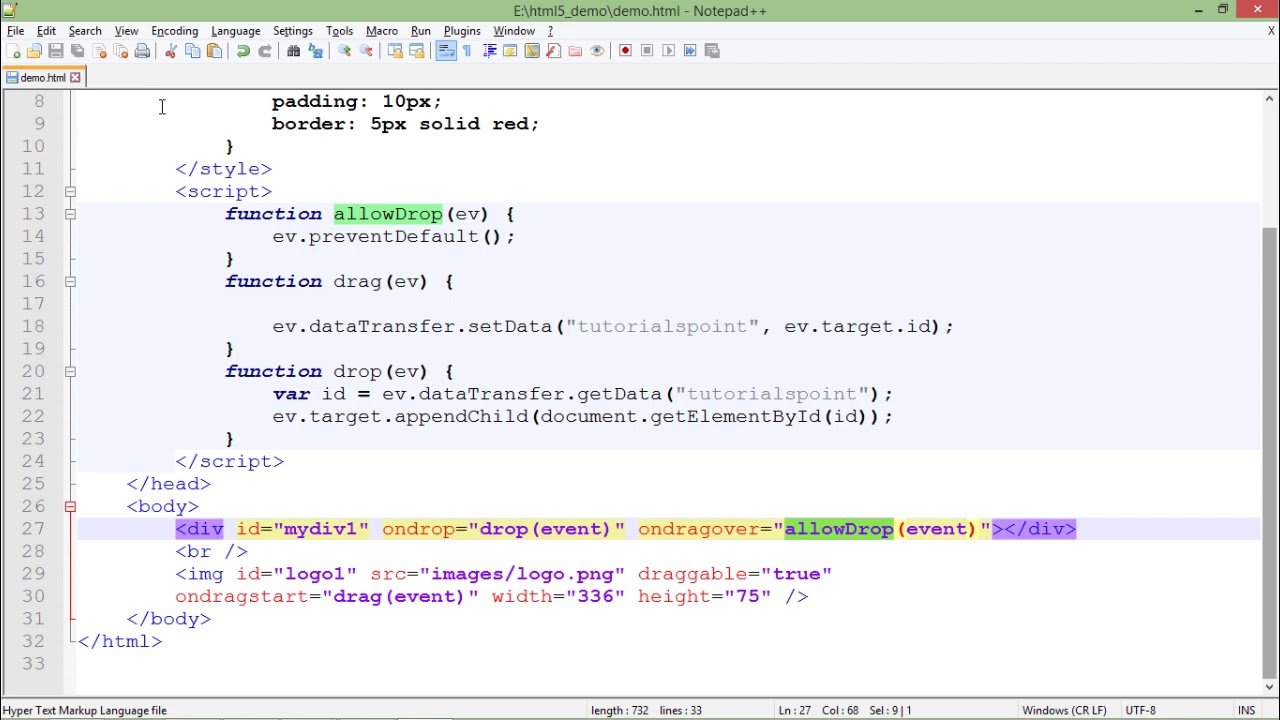Open the Function List panel icon

click(x=553, y=51)
